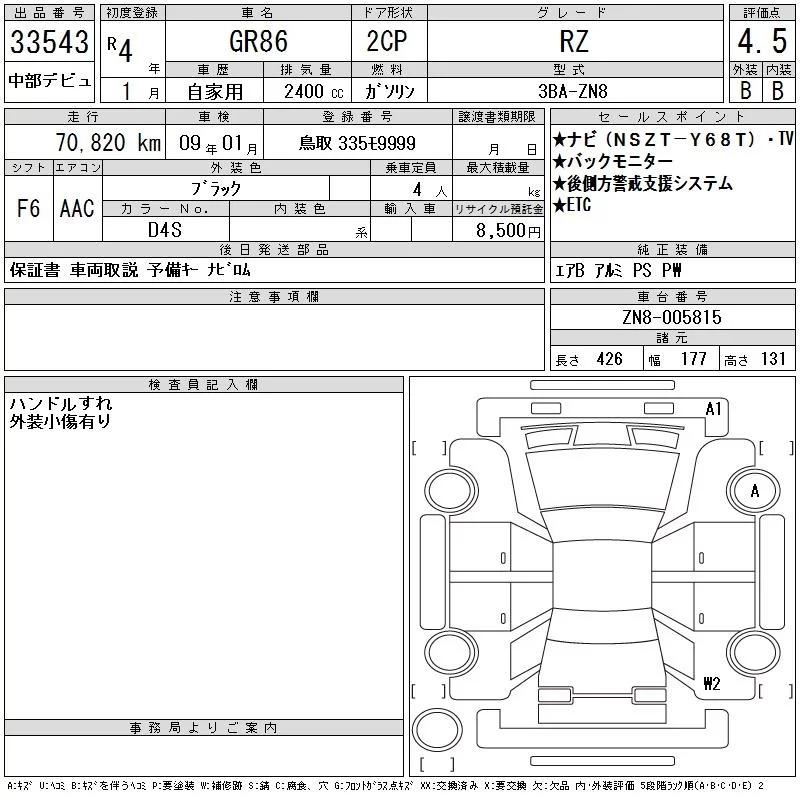Click the spare tire circle on diagram
The image size is (800, 800).
tap(437, 730)
